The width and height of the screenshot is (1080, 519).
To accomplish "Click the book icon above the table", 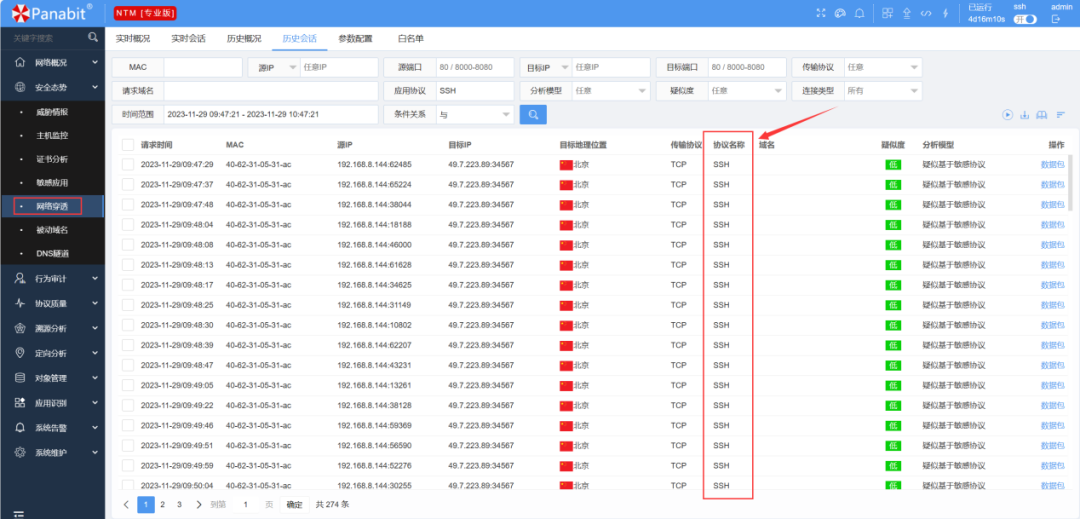I will coord(1041,115).
